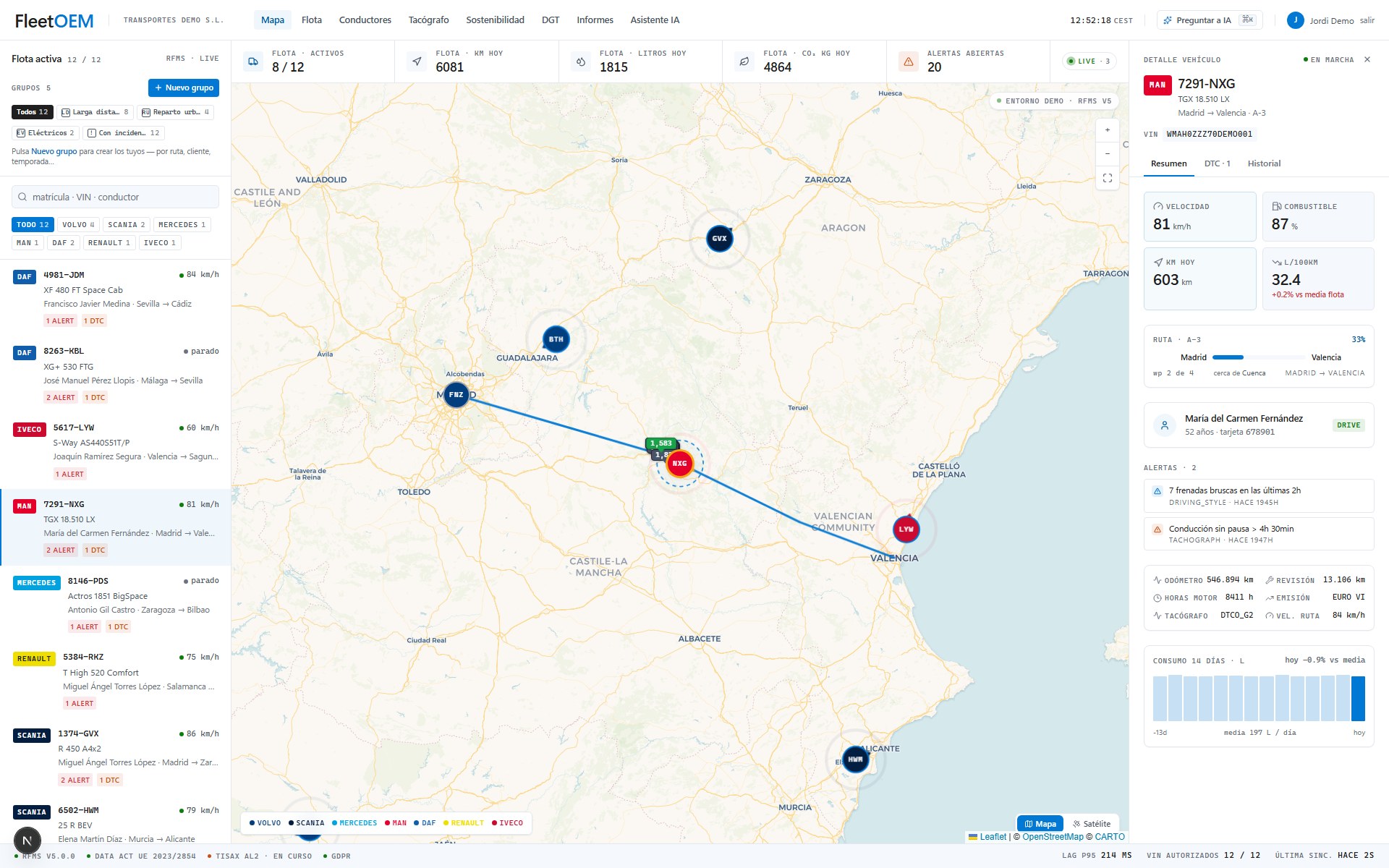Viewport: 1389px width, 868px height.
Task: Open the OpenStreetMap attribution link
Action: click(x=1053, y=837)
